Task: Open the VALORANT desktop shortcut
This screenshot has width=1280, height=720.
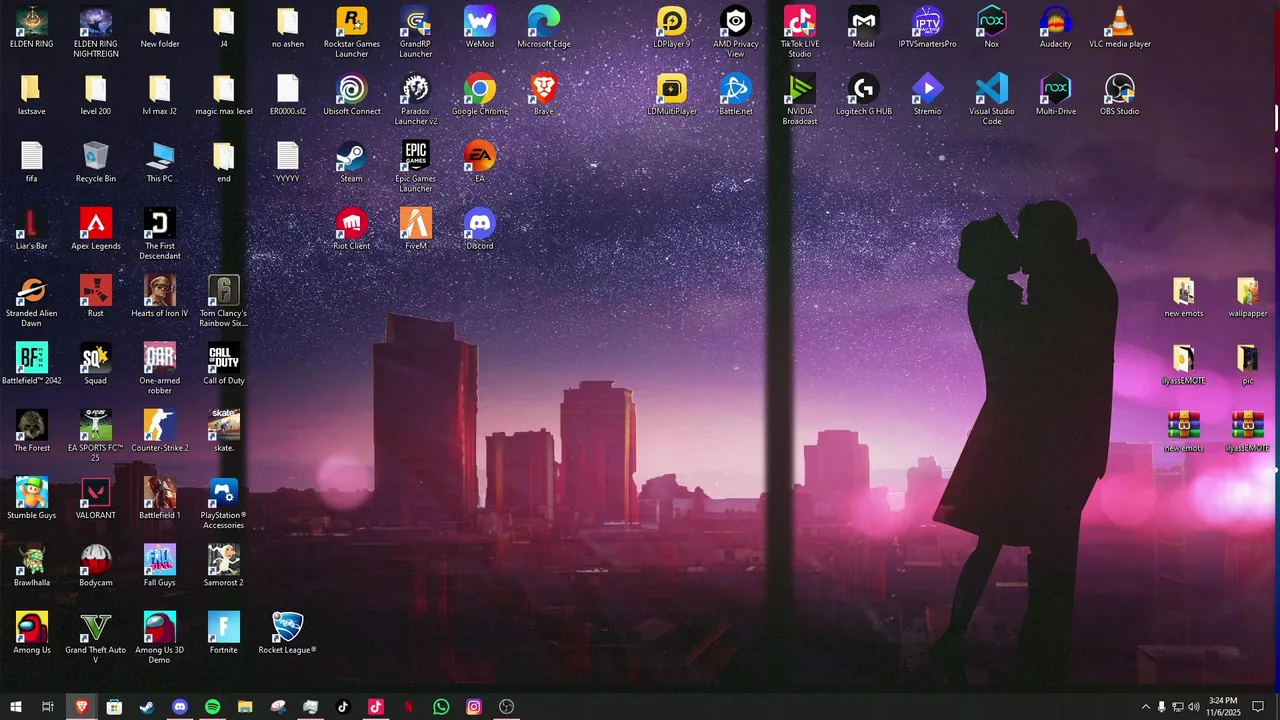Action: tap(96, 496)
